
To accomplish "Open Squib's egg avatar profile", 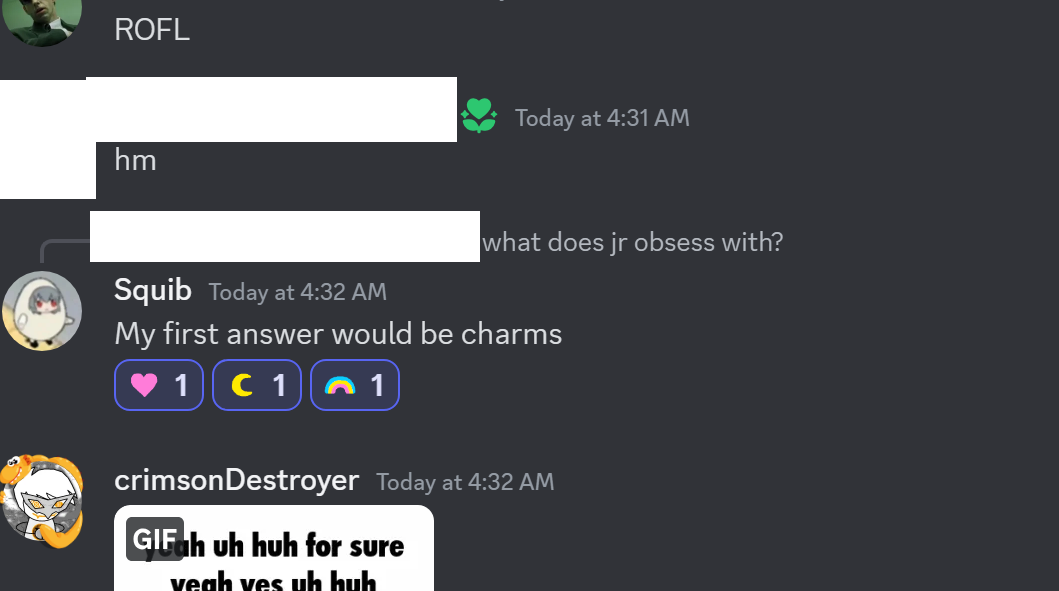I will tap(42, 311).
